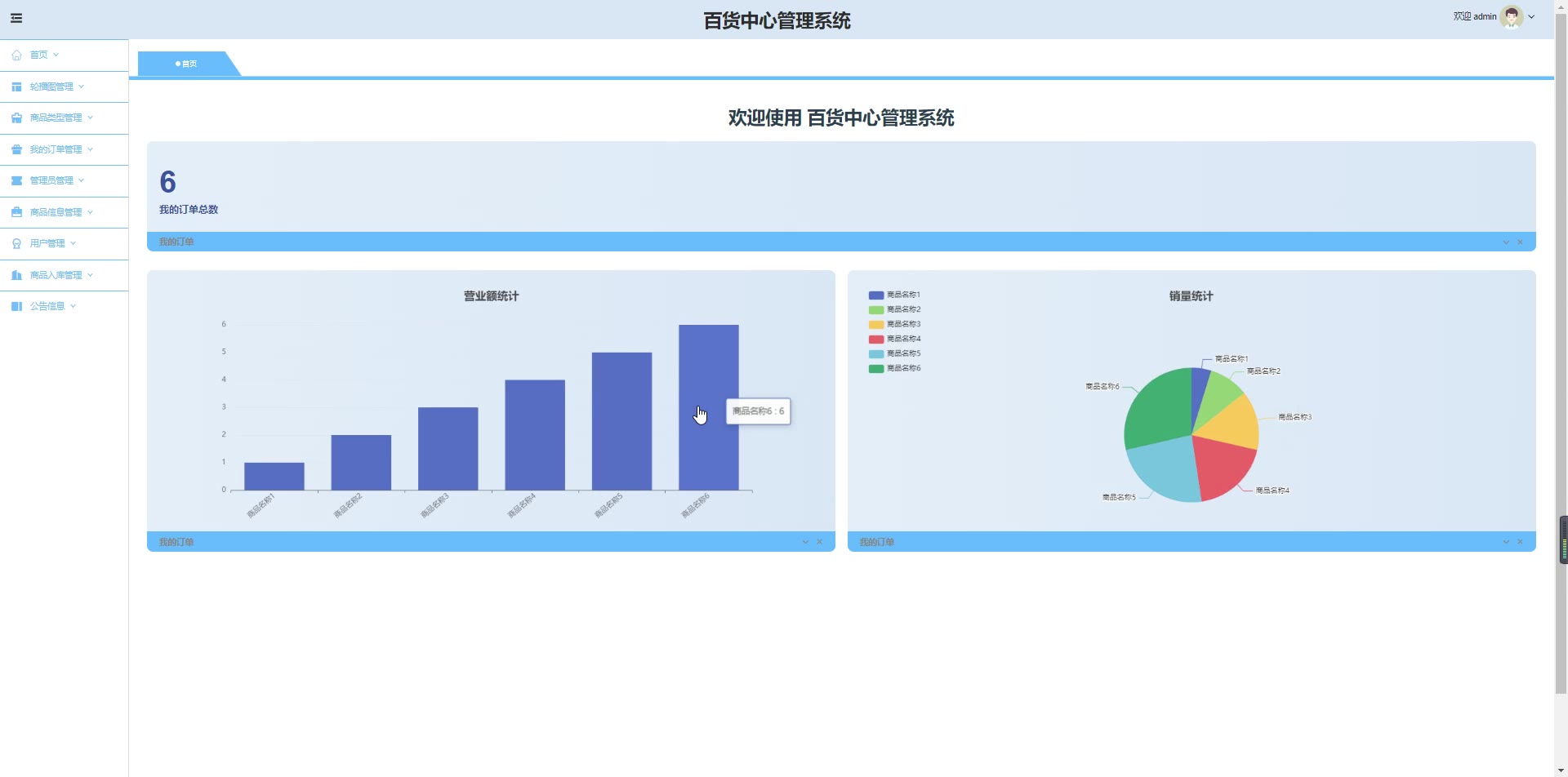This screenshot has width=1568, height=777.
Task: Click the 商品名称5 bar in 营业额统计
Action: [621, 421]
